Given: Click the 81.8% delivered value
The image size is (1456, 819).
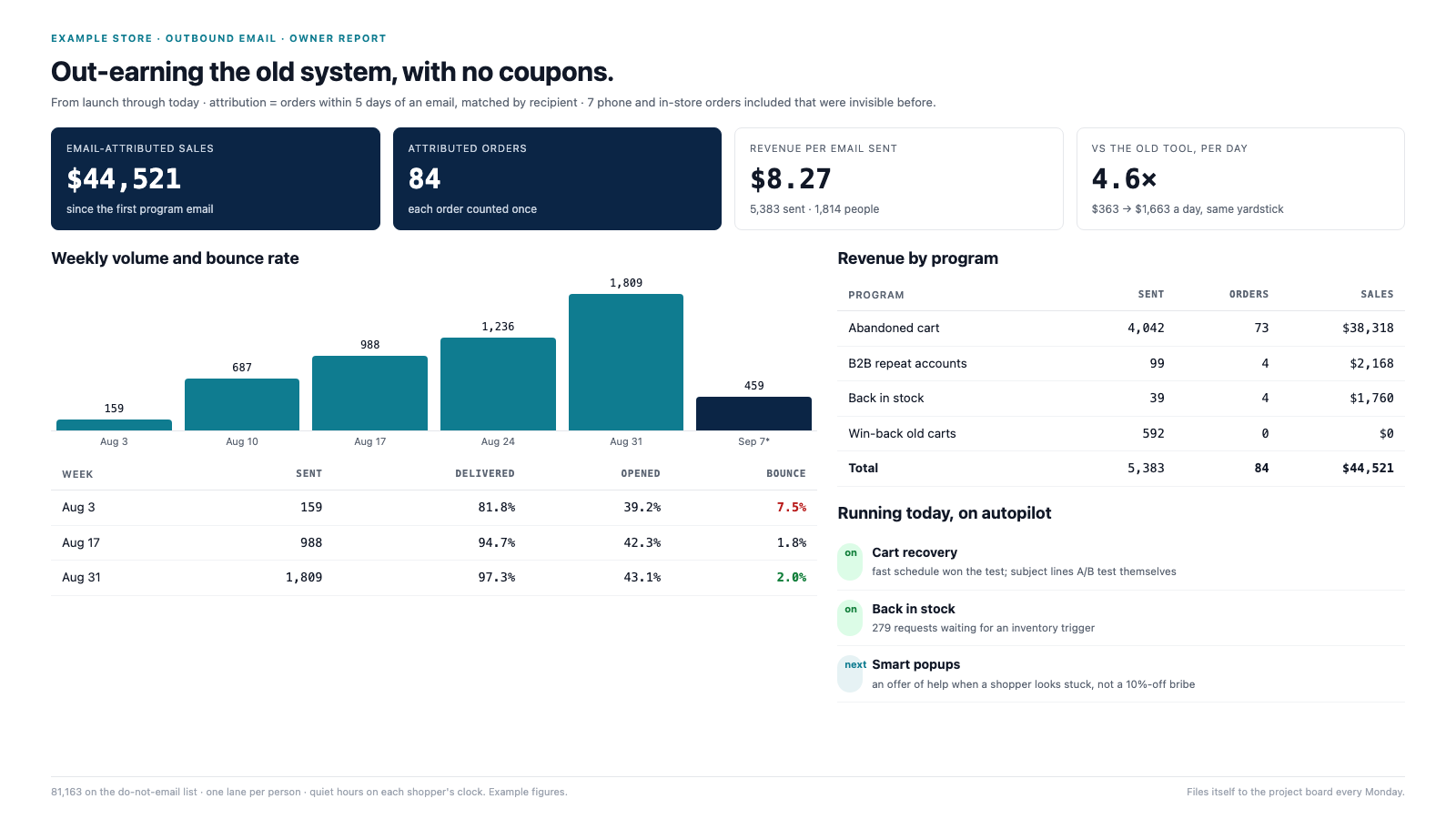Looking at the screenshot, I should point(496,507).
